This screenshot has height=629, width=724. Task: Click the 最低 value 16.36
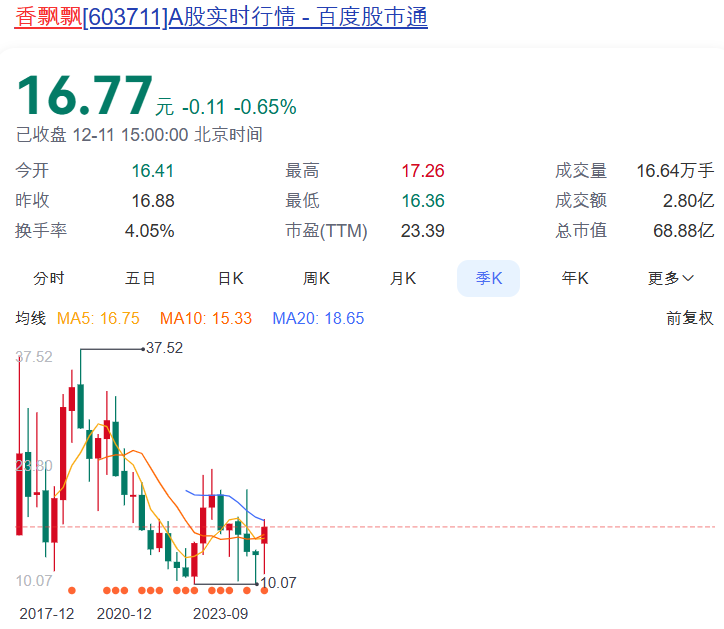click(x=423, y=201)
